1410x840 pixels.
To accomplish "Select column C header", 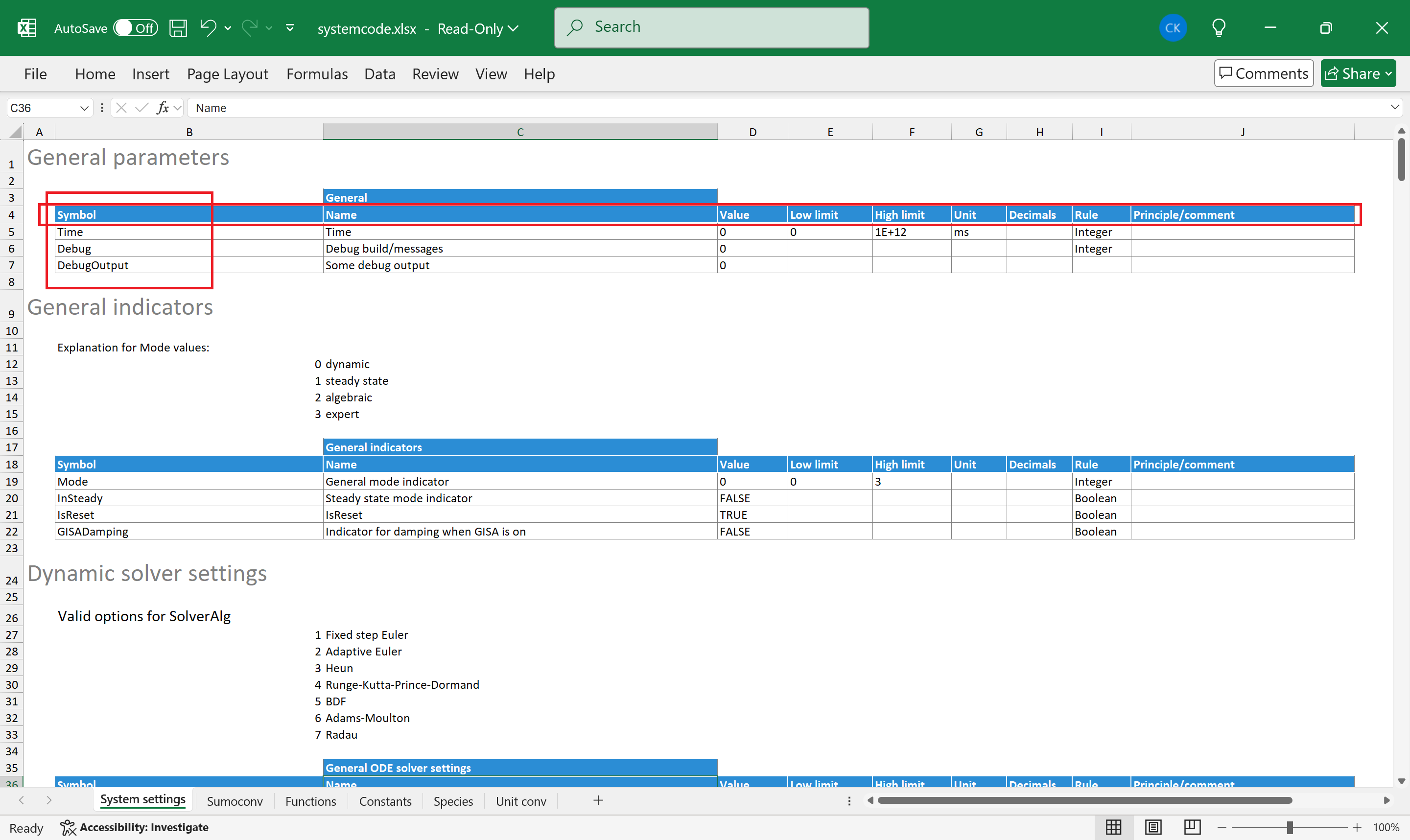I will 519,132.
